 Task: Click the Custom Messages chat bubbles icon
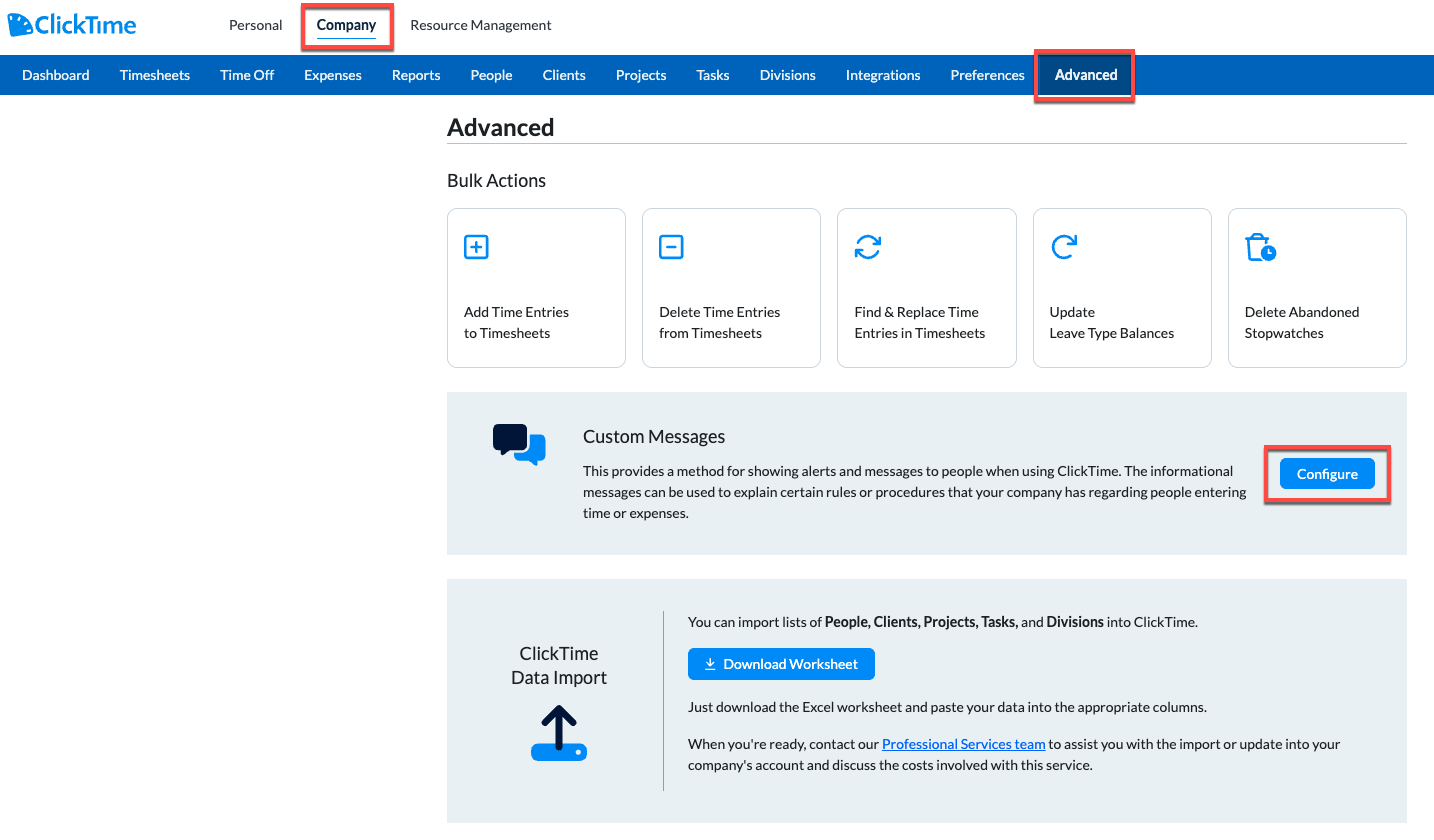pos(519,444)
